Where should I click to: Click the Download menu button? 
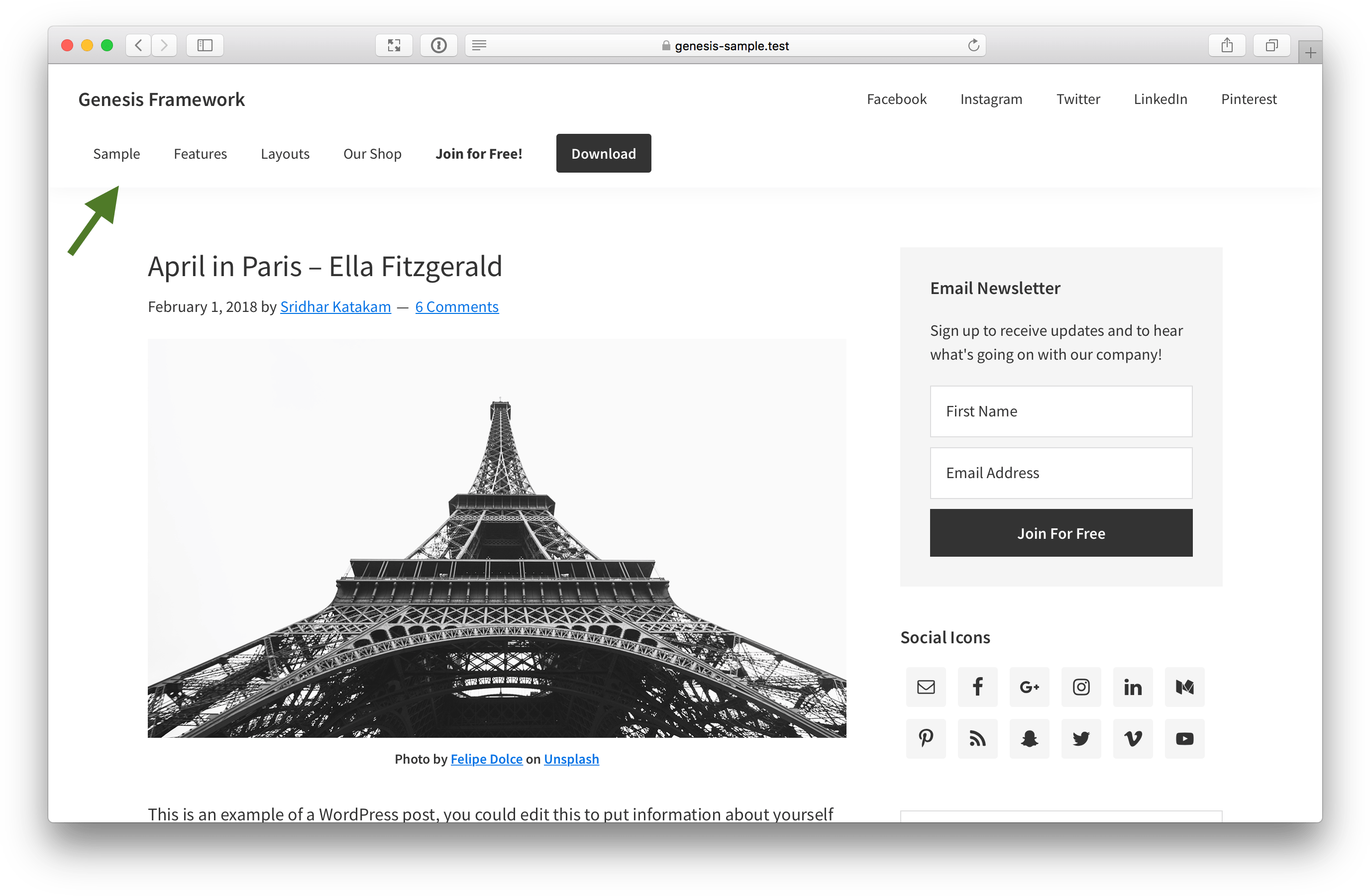tap(603, 154)
